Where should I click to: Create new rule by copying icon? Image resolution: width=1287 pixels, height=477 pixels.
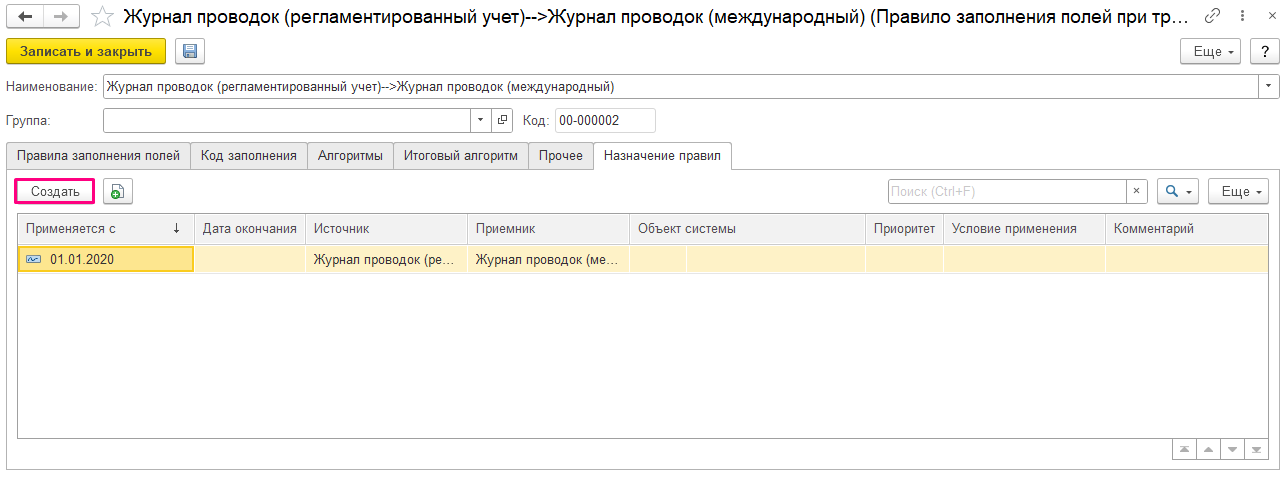(x=117, y=191)
